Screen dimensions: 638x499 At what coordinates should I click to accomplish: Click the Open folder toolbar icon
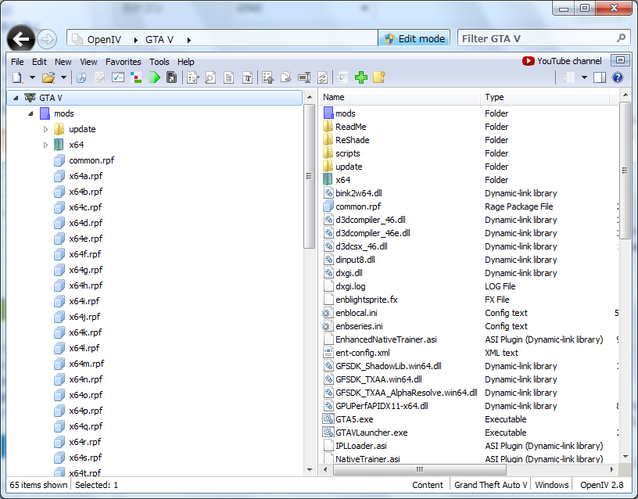(x=47, y=77)
